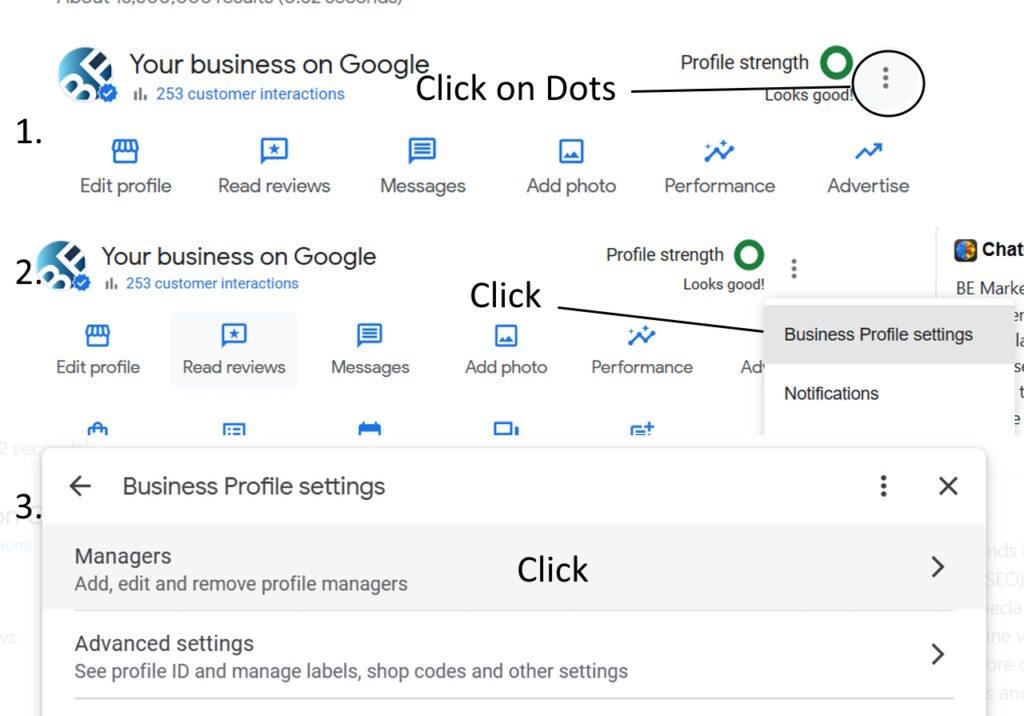Choose Notifications in the dropdown menu
This screenshot has height=716, width=1024.
pyautogui.click(x=831, y=394)
